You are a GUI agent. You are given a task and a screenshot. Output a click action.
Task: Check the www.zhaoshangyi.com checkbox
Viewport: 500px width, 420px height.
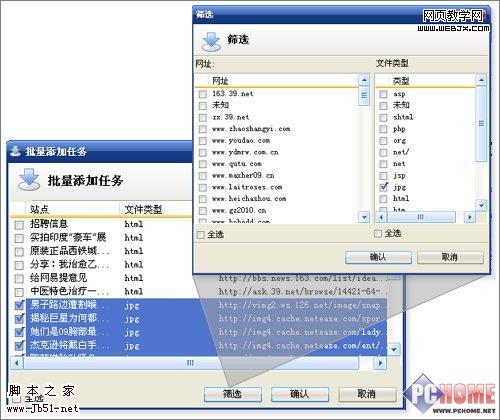202,129
